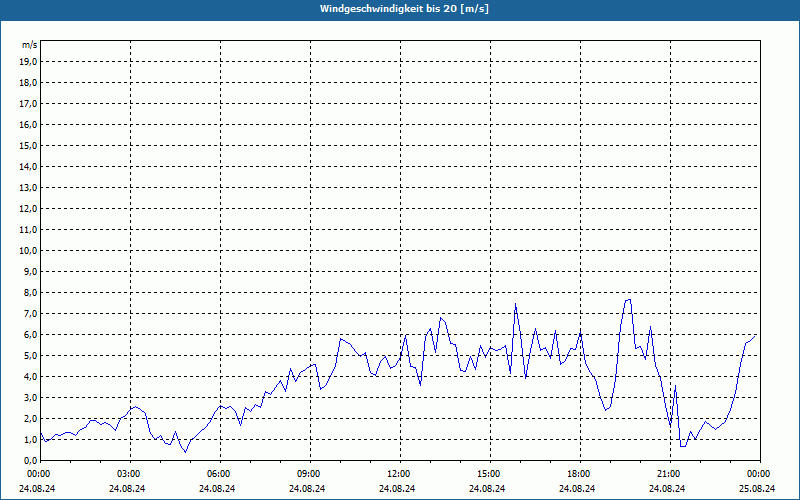The width and height of the screenshot is (800, 500).
Task: Select the 3,0 y-axis label
Action: pyautogui.click(x=30, y=397)
